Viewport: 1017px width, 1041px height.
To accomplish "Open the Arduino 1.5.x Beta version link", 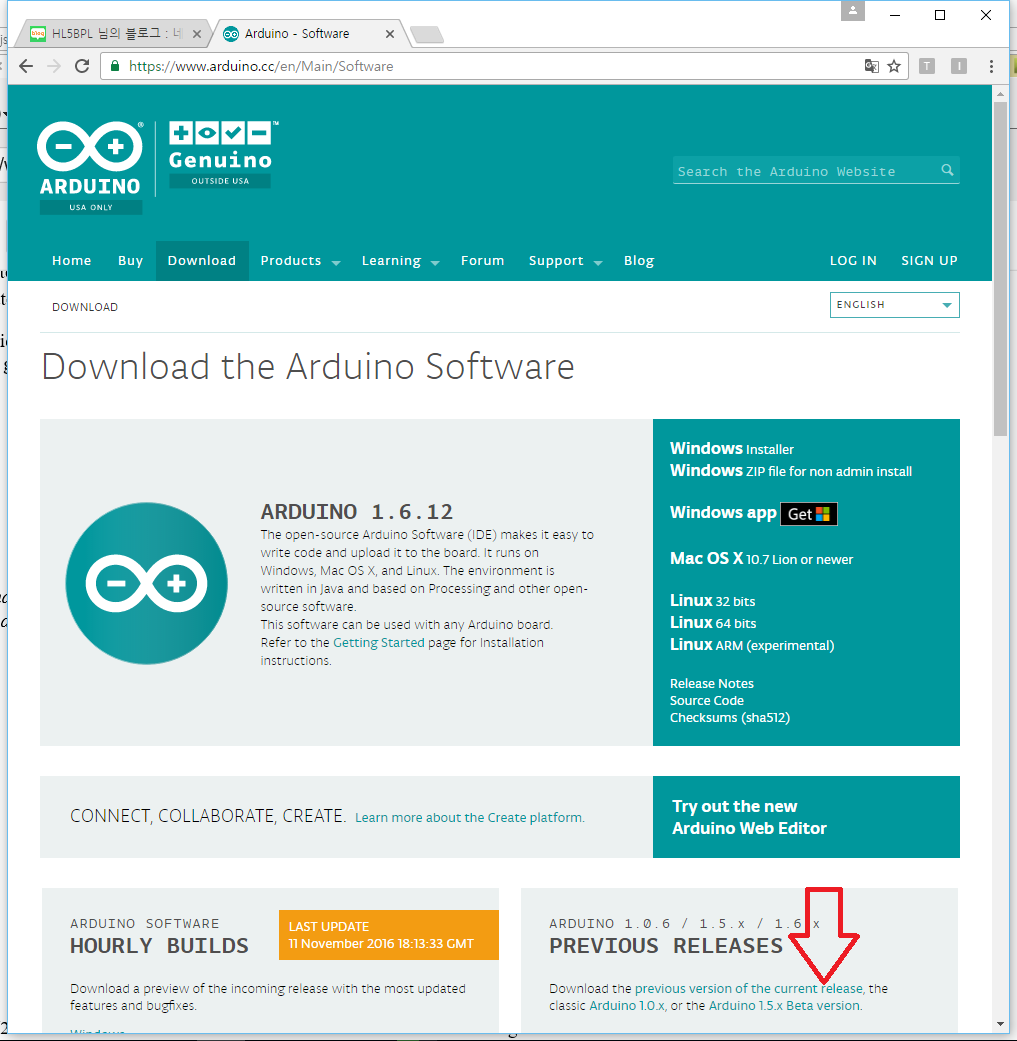I will coord(785,1005).
